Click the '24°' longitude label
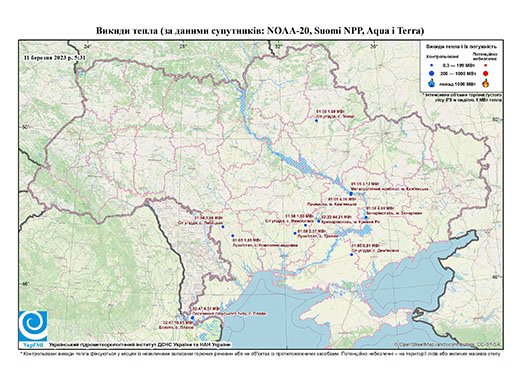Screen dimensions: 520x368 87,47
